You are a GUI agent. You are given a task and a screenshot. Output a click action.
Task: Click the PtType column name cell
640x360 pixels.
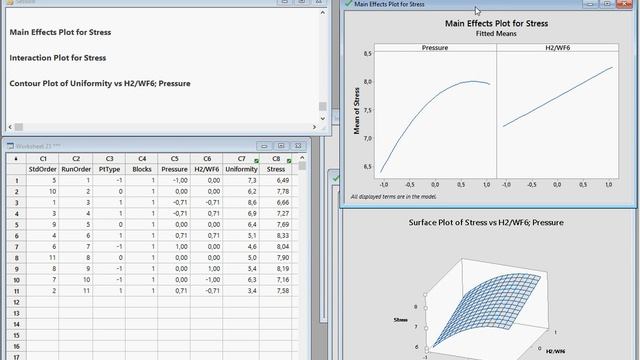point(109,169)
